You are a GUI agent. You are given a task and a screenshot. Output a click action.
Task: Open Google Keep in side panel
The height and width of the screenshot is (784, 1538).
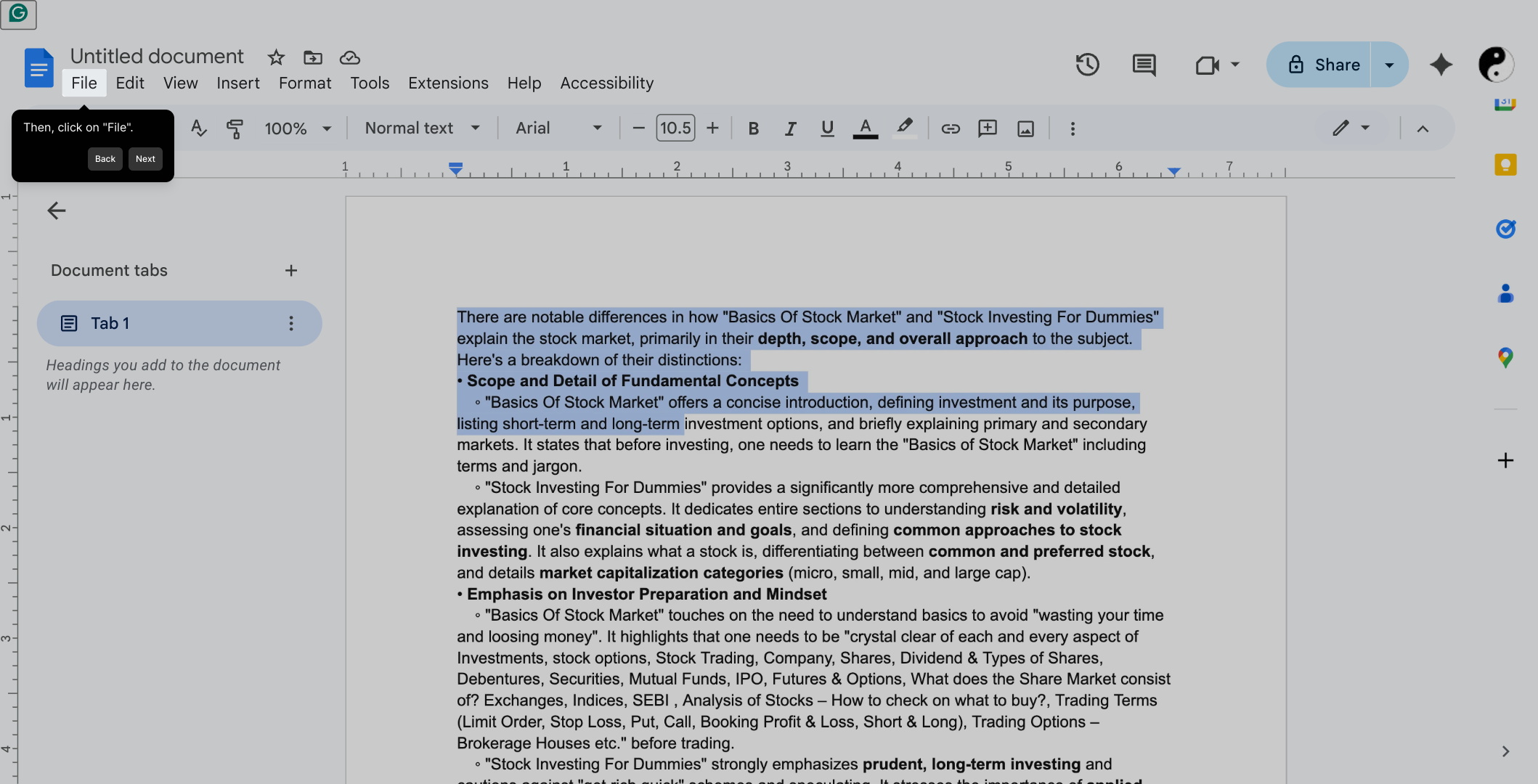pos(1505,165)
